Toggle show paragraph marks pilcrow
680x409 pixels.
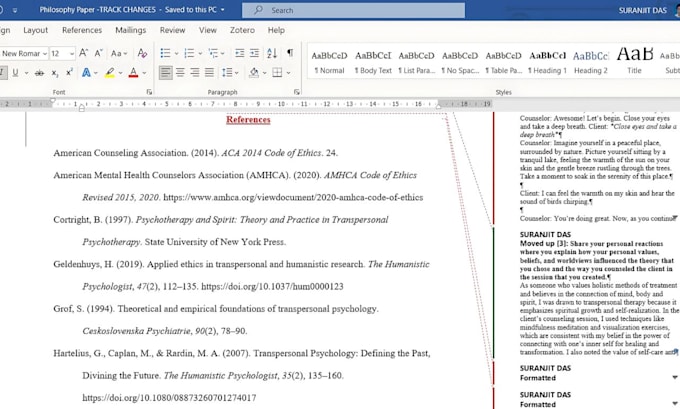[x=290, y=53]
